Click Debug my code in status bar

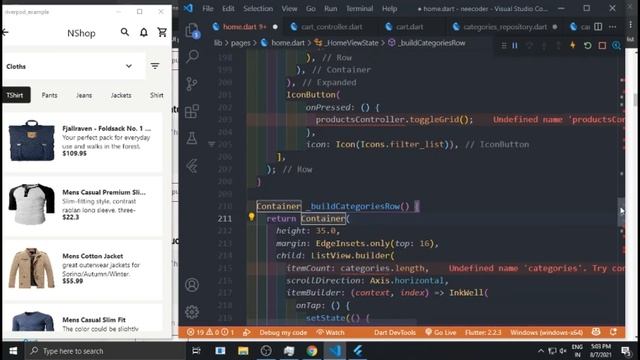(282, 332)
